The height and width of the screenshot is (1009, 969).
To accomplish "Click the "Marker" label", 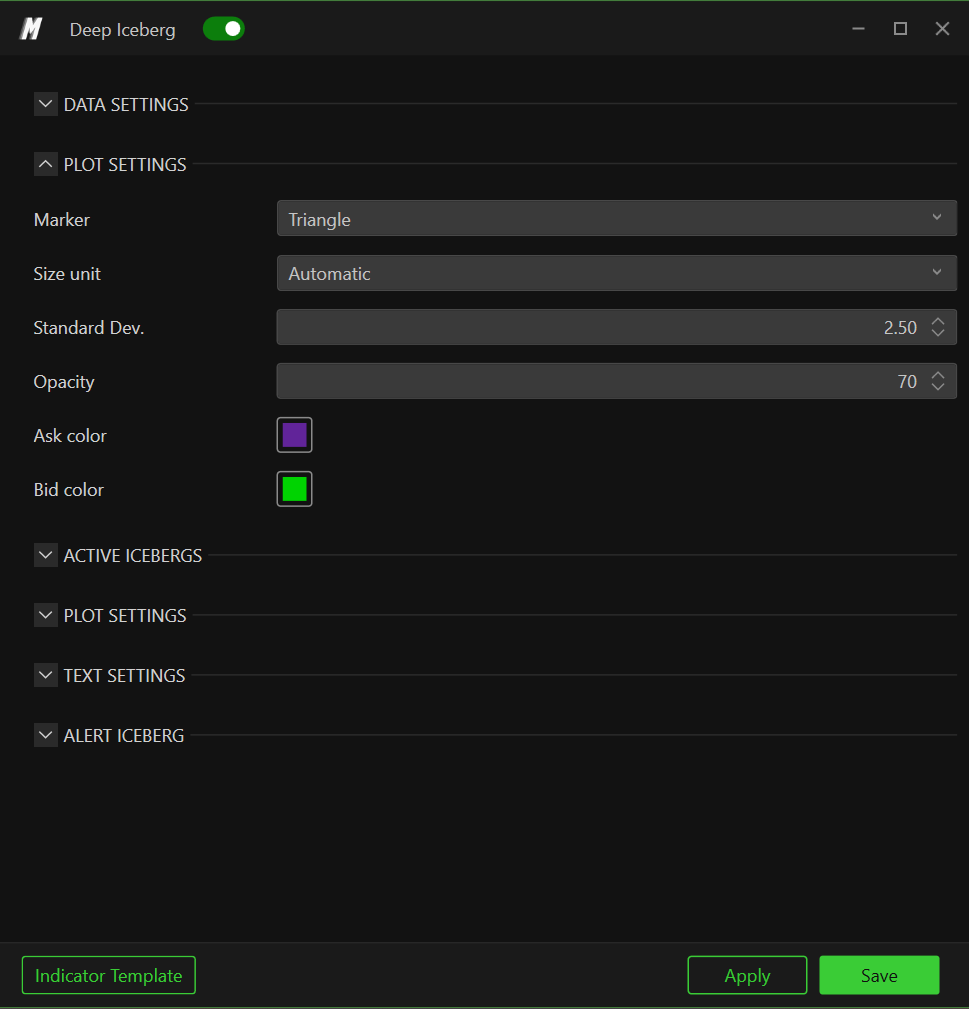I will coord(62,219).
